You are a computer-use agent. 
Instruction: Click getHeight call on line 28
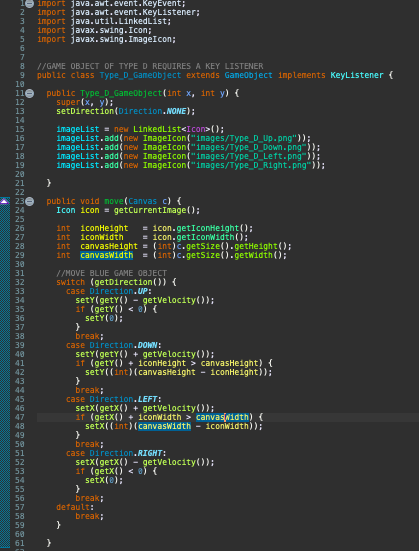[256, 246]
